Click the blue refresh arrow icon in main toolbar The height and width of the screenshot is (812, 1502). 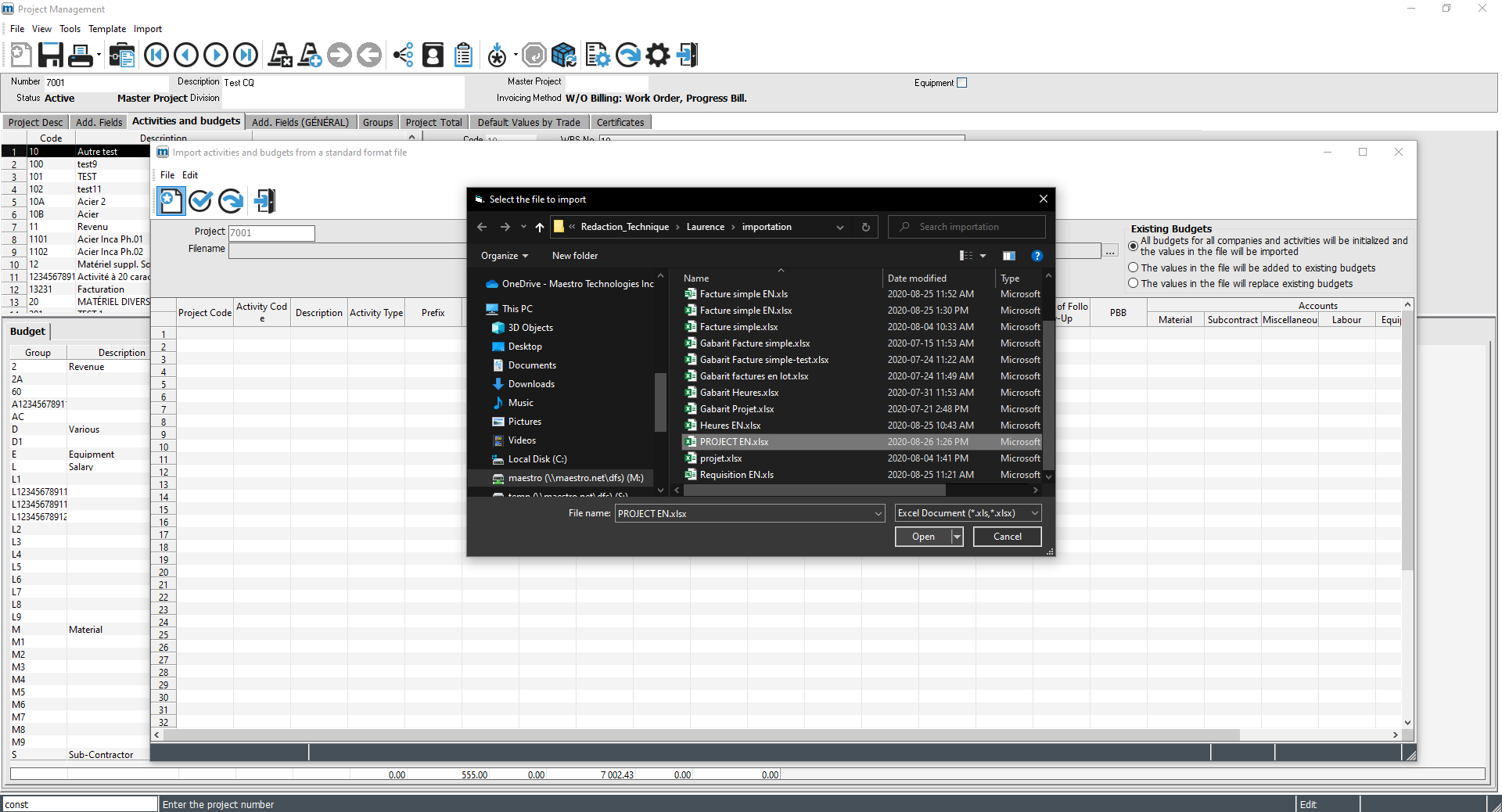click(x=627, y=55)
